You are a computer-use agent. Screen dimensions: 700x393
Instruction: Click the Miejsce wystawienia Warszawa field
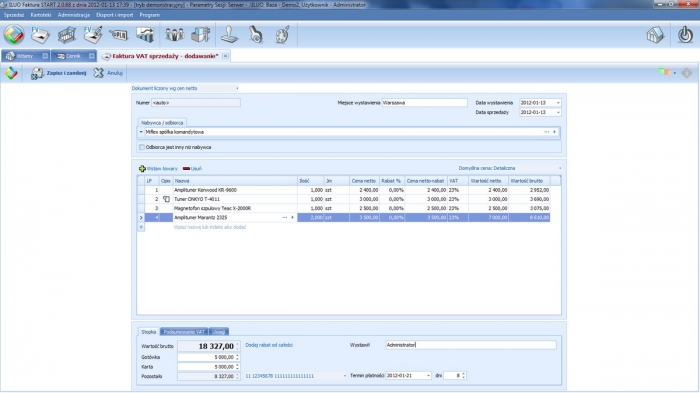(424, 103)
